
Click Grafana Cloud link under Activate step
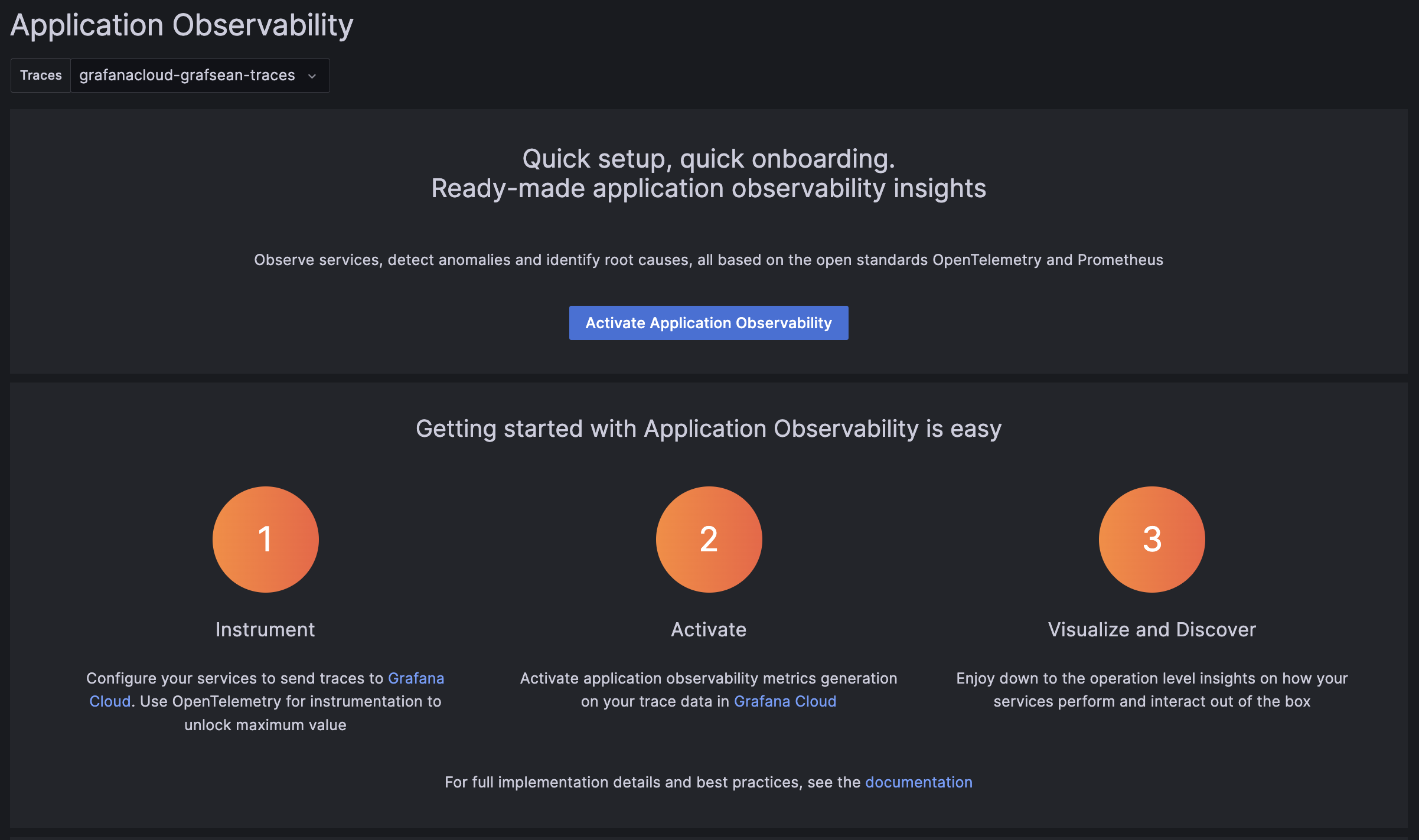[784, 701]
